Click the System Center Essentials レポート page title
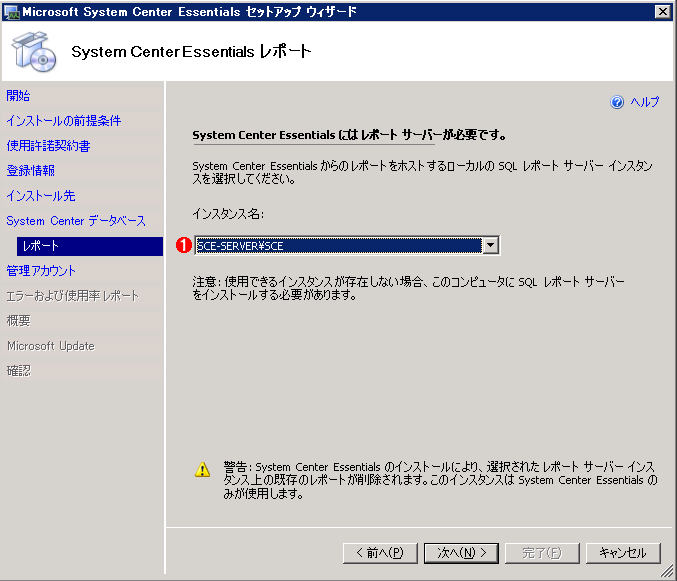 (x=191, y=52)
